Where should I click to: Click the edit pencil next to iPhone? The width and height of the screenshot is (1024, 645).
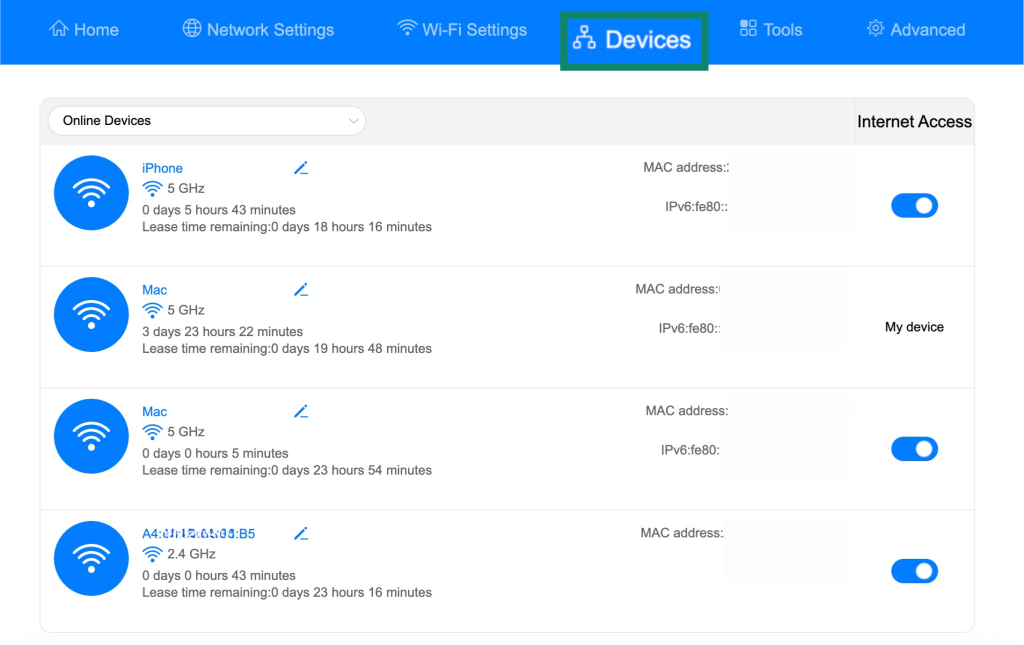point(300,168)
